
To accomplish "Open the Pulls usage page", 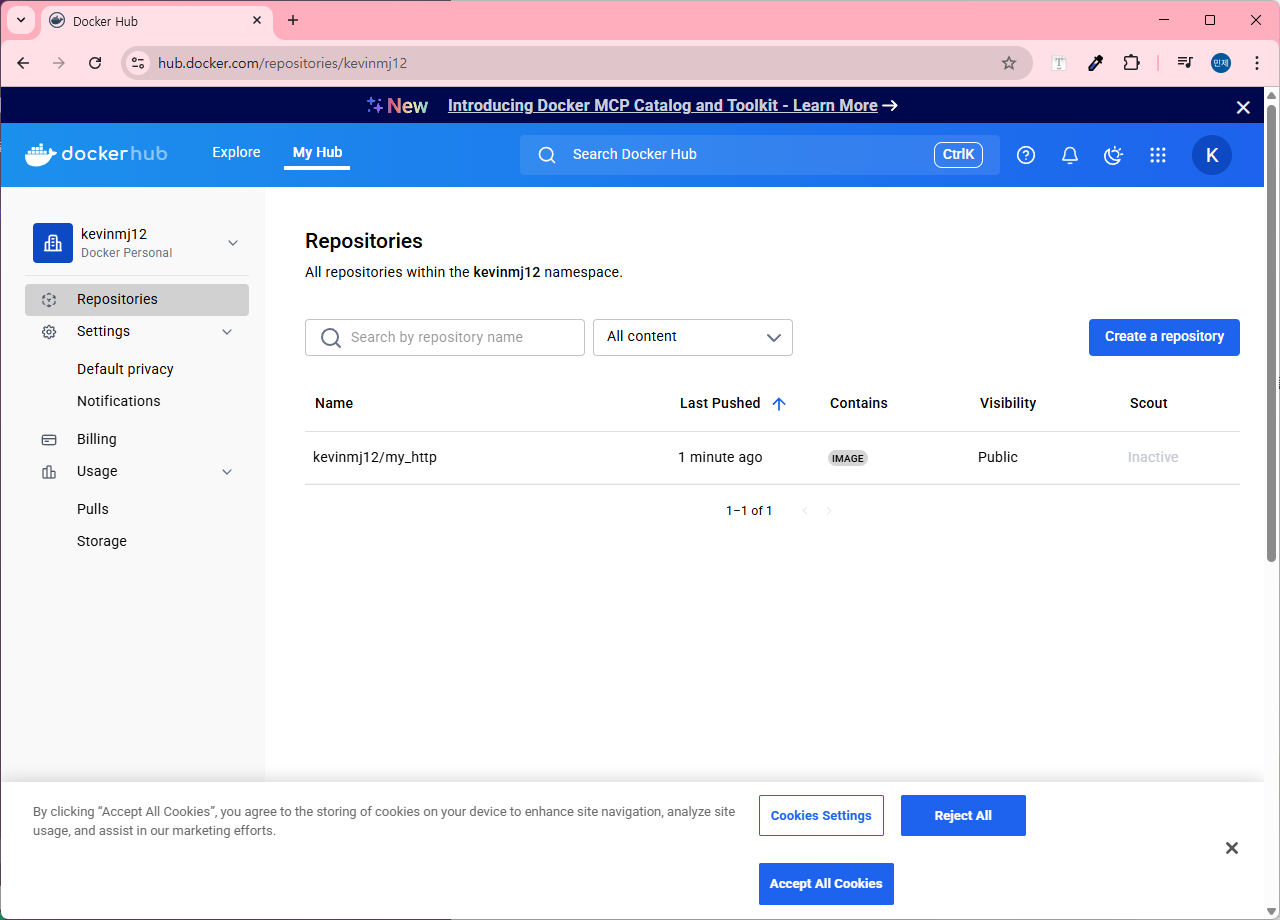I will pyautogui.click(x=93, y=510).
